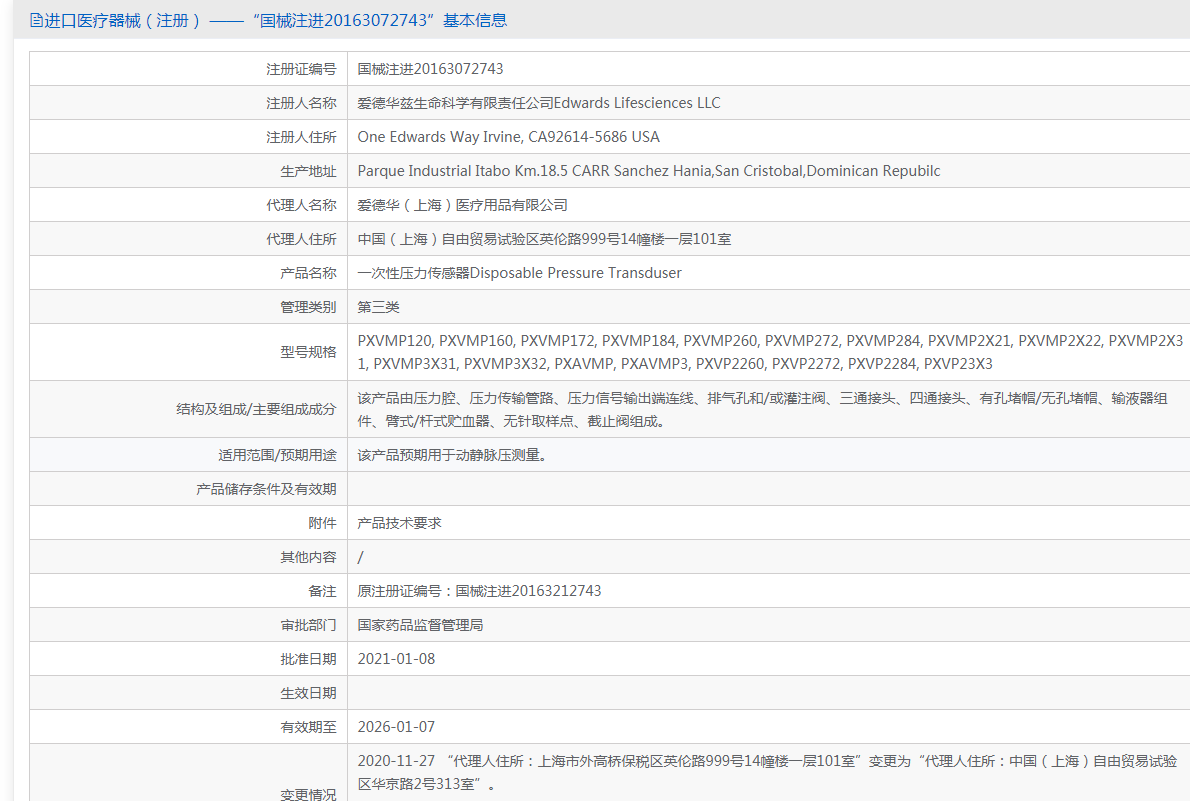Click the 该产品预期用于动静脉压测量 intended use text
The image size is (1190, 801).
453,455
